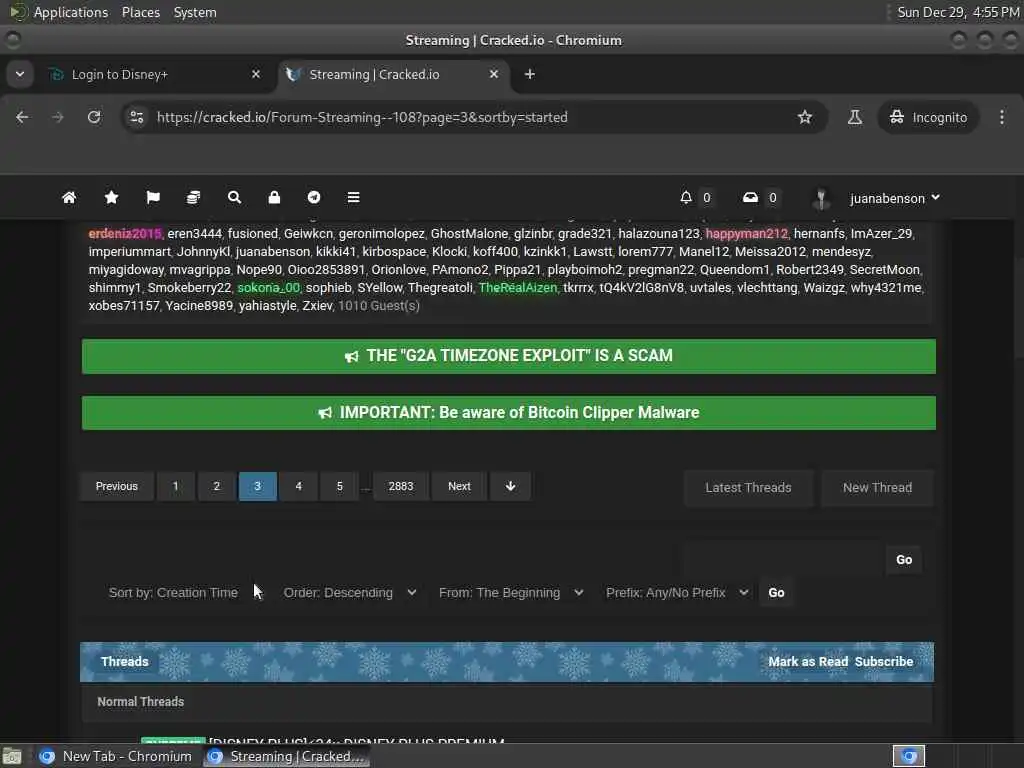Screen dimensions: 1024x768
Task: Click the forum search text field
Action: 782,559
